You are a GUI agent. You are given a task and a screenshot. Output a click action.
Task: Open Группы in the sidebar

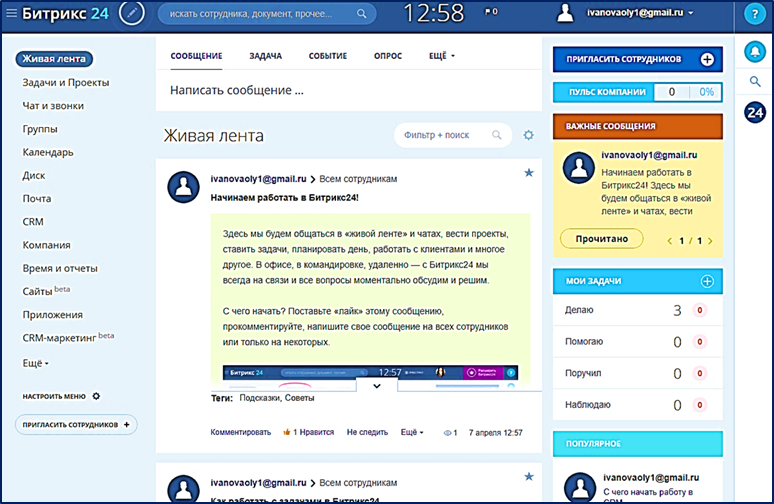click(39, 129)
